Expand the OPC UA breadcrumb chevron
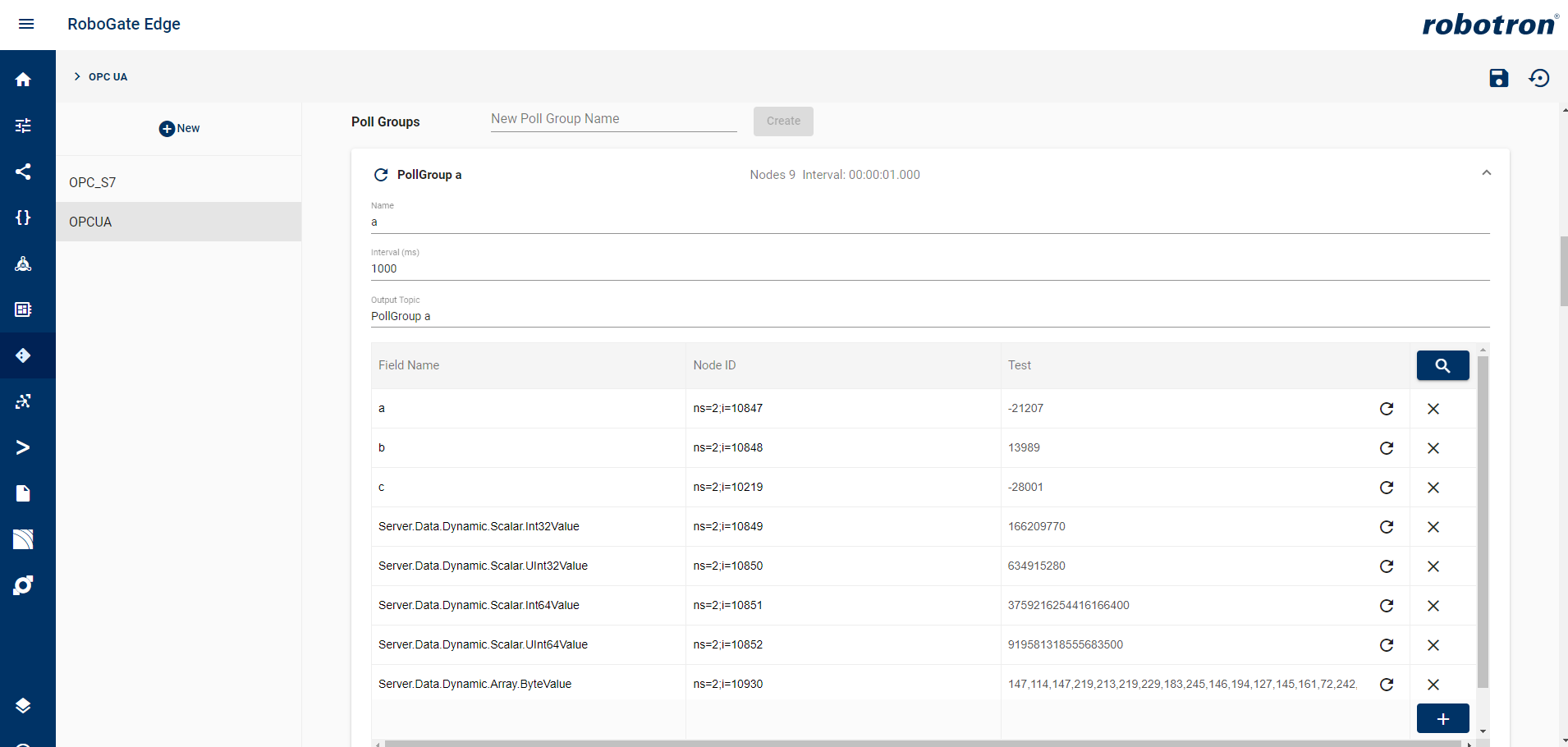Viewport: 1568px width, 747px height. [x=77, y=76]
